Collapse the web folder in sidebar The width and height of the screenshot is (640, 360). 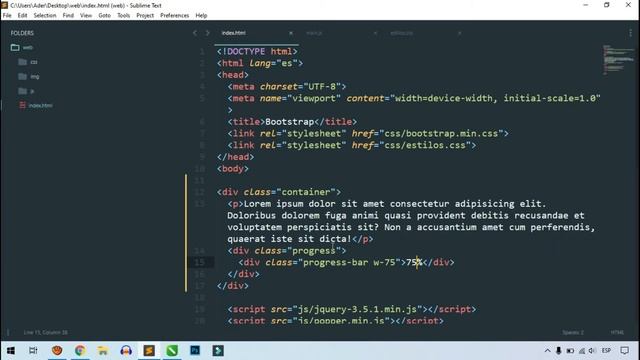point(15,47)
